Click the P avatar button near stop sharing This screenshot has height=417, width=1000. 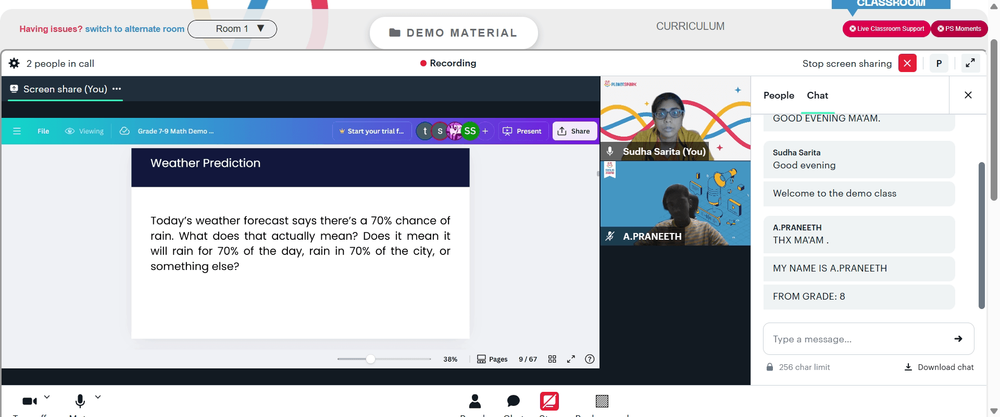(939, 63)
